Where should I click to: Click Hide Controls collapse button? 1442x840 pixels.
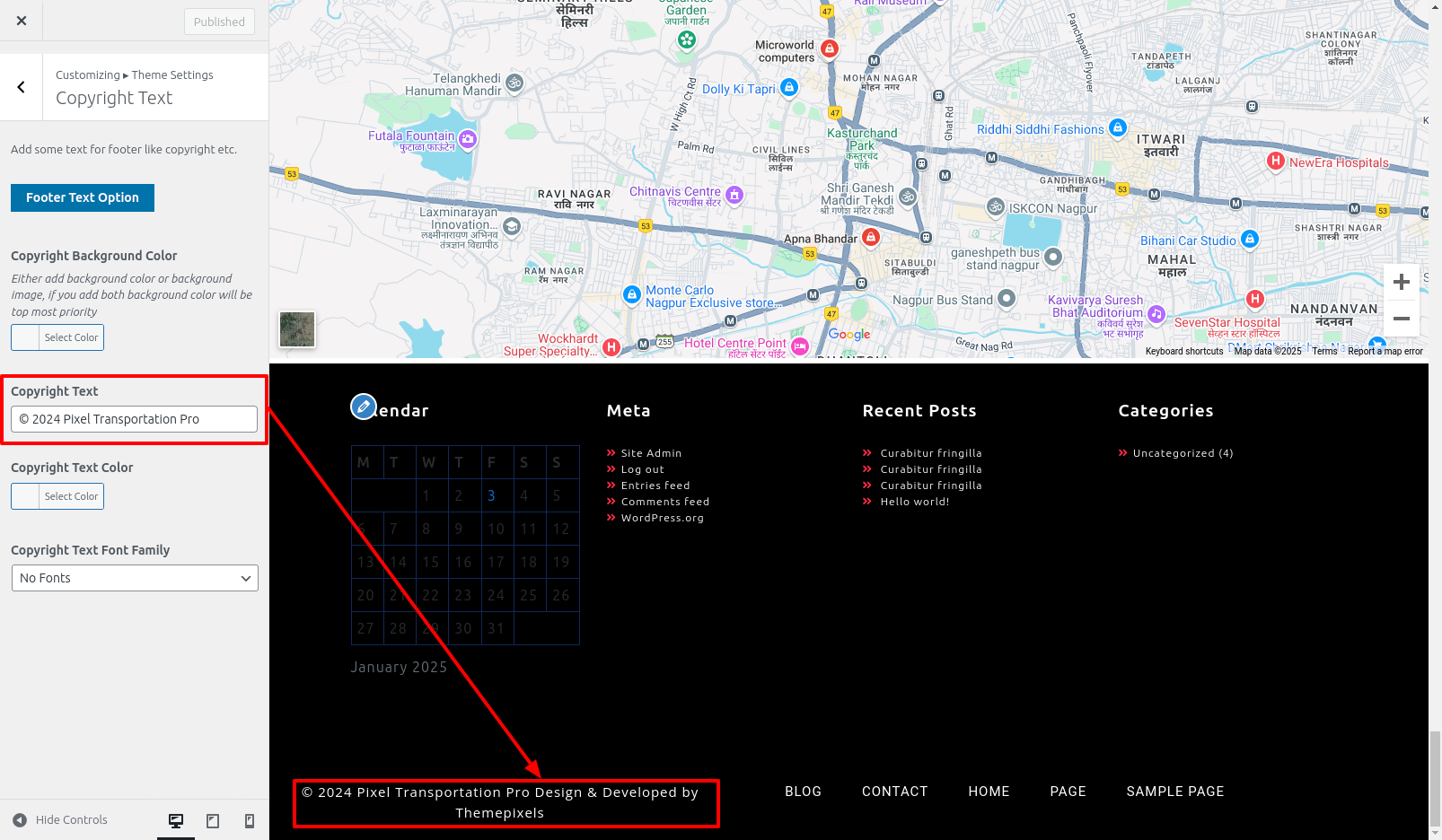pos(60,820)
